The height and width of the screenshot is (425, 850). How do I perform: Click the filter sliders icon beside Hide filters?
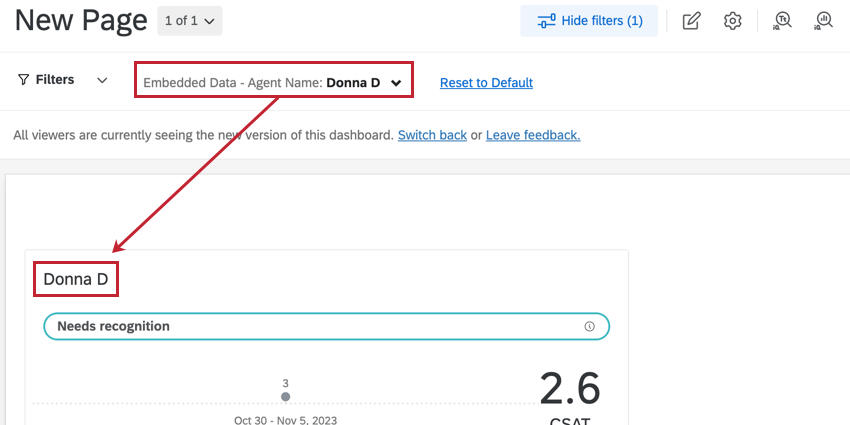coord(546,21)
